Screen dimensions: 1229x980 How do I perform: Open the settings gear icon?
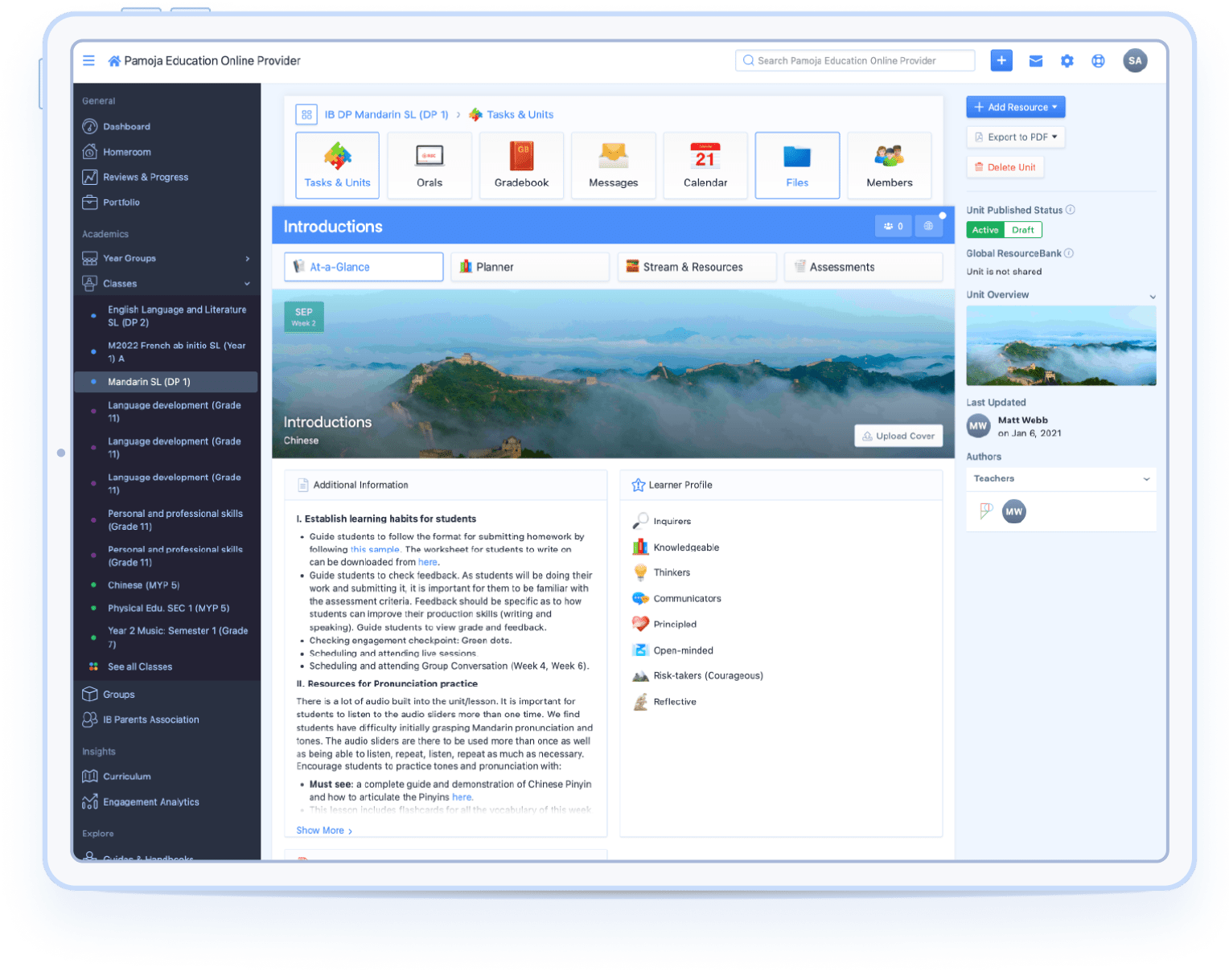pyautogui.click(x=1067, y=61)
